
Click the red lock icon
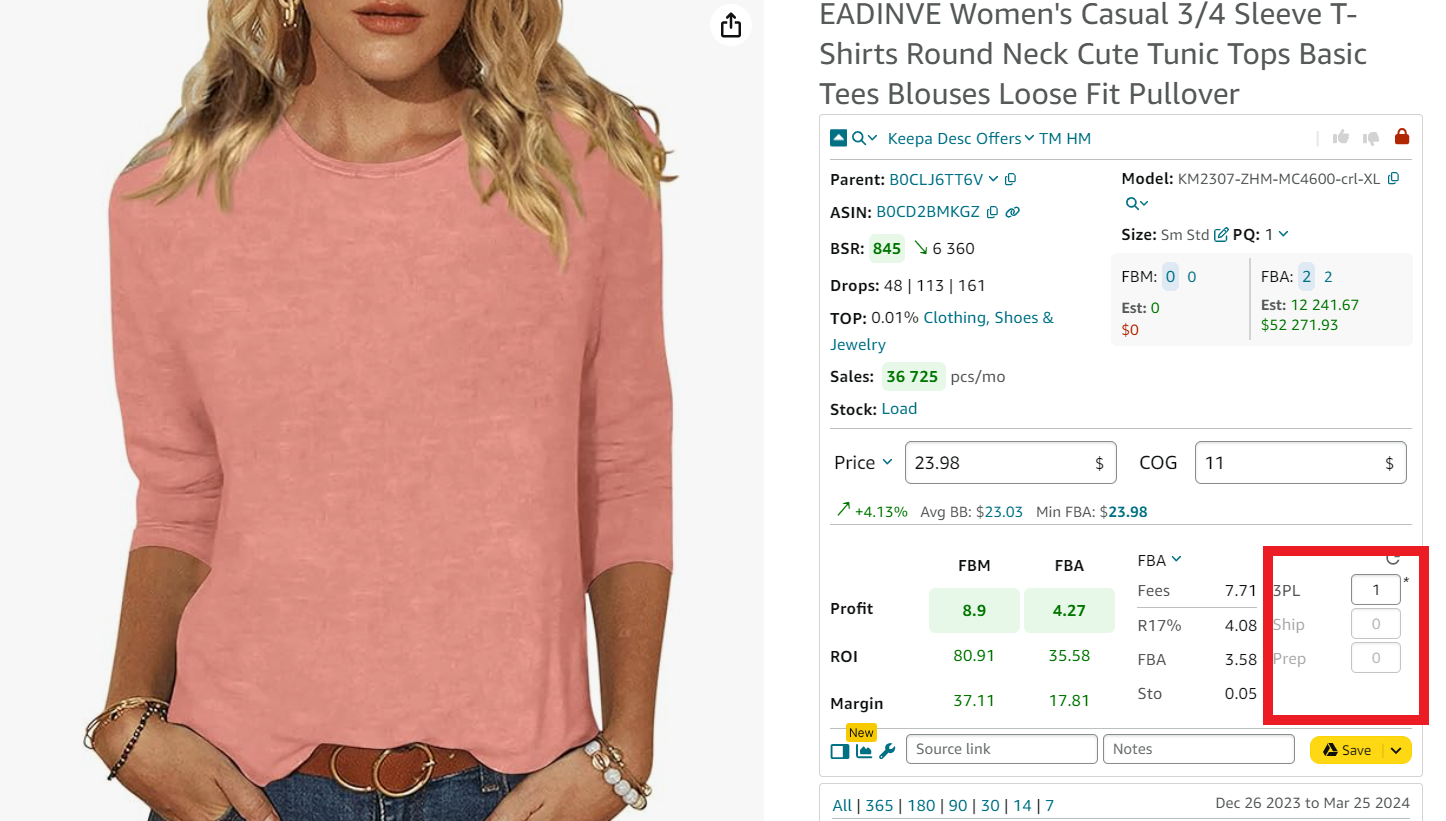pyautogui.click(x=1401, y=138)
